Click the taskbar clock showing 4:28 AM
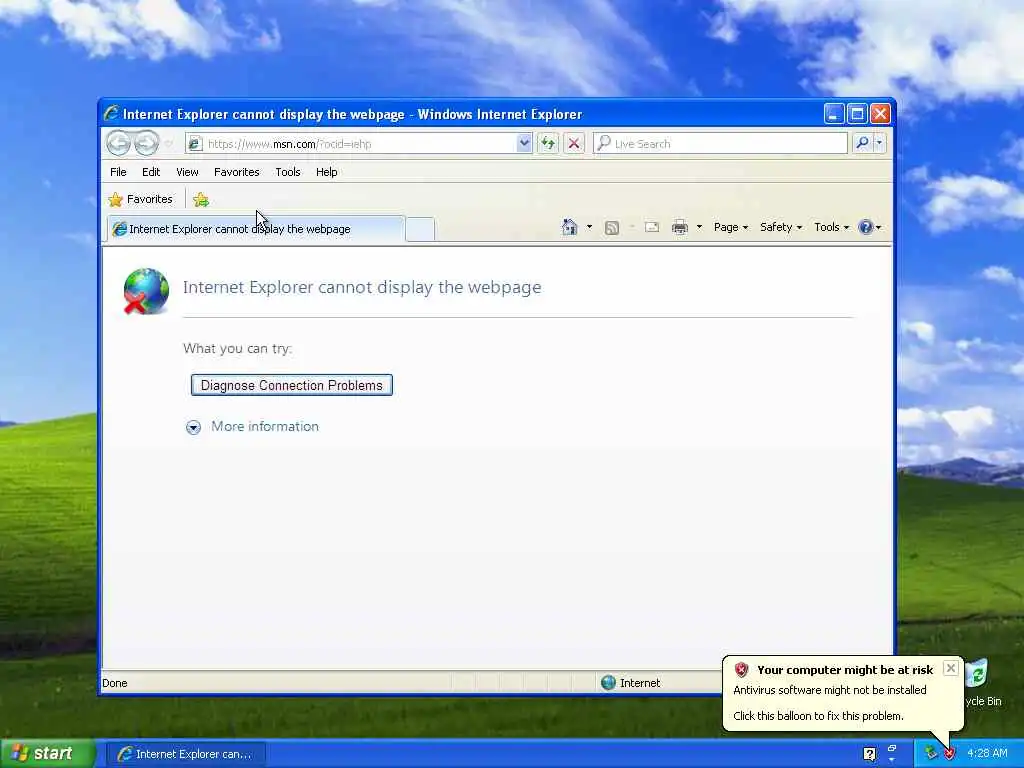 tap(987, 753)
